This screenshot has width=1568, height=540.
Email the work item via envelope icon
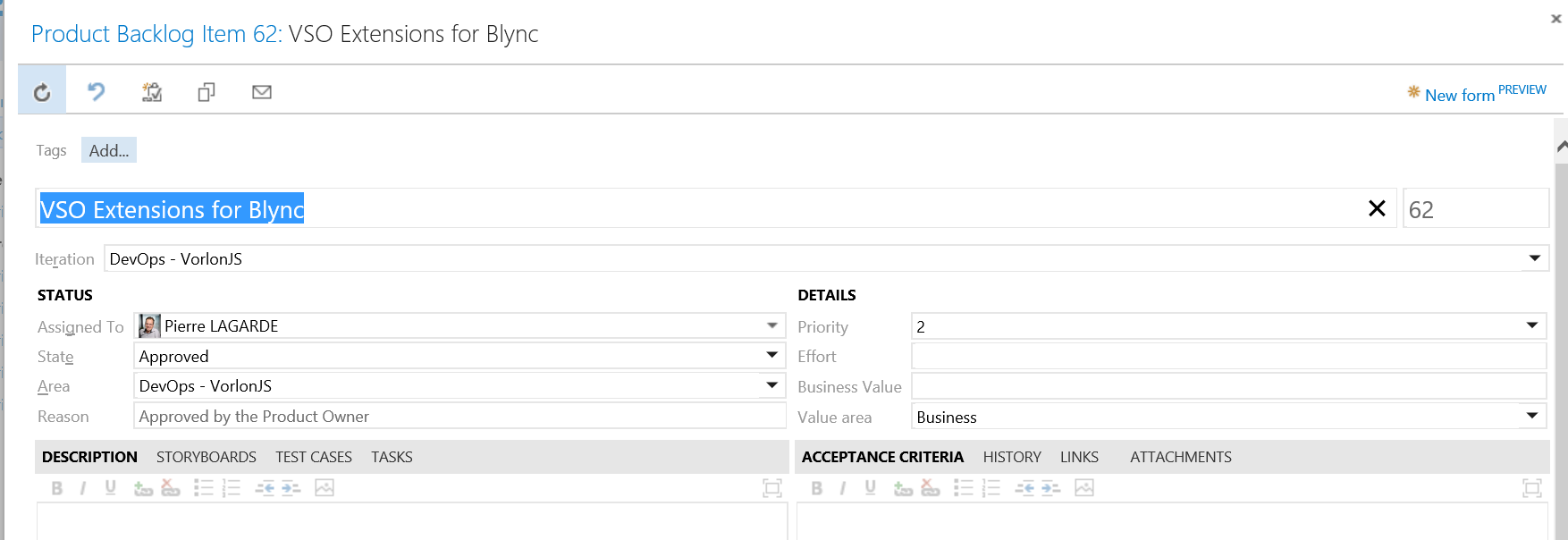pos(262,92)
